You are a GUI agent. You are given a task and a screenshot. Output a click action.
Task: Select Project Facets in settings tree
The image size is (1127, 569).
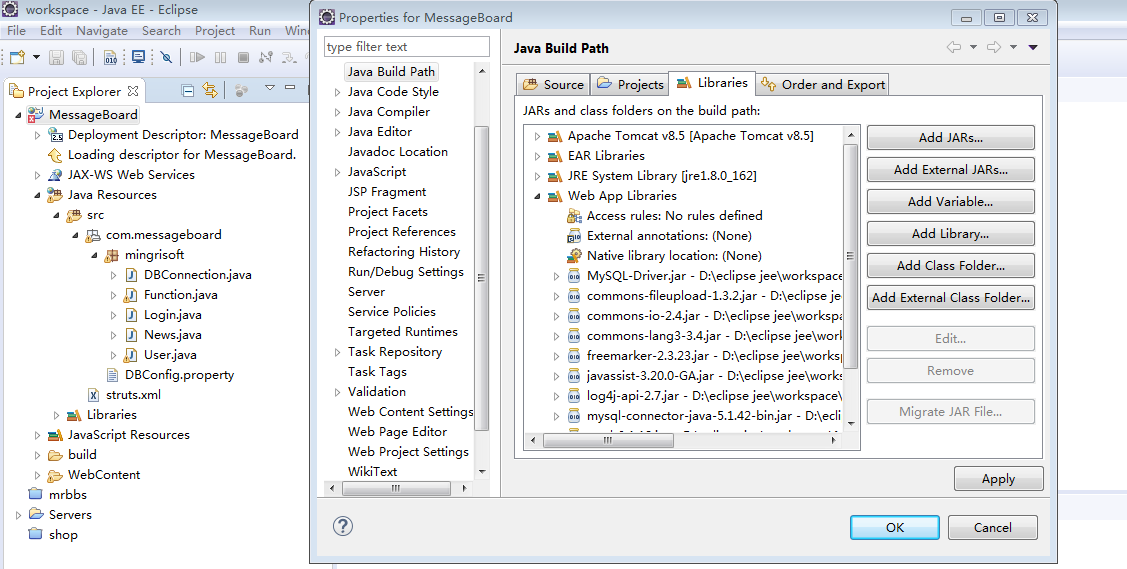tap(387, 212)
